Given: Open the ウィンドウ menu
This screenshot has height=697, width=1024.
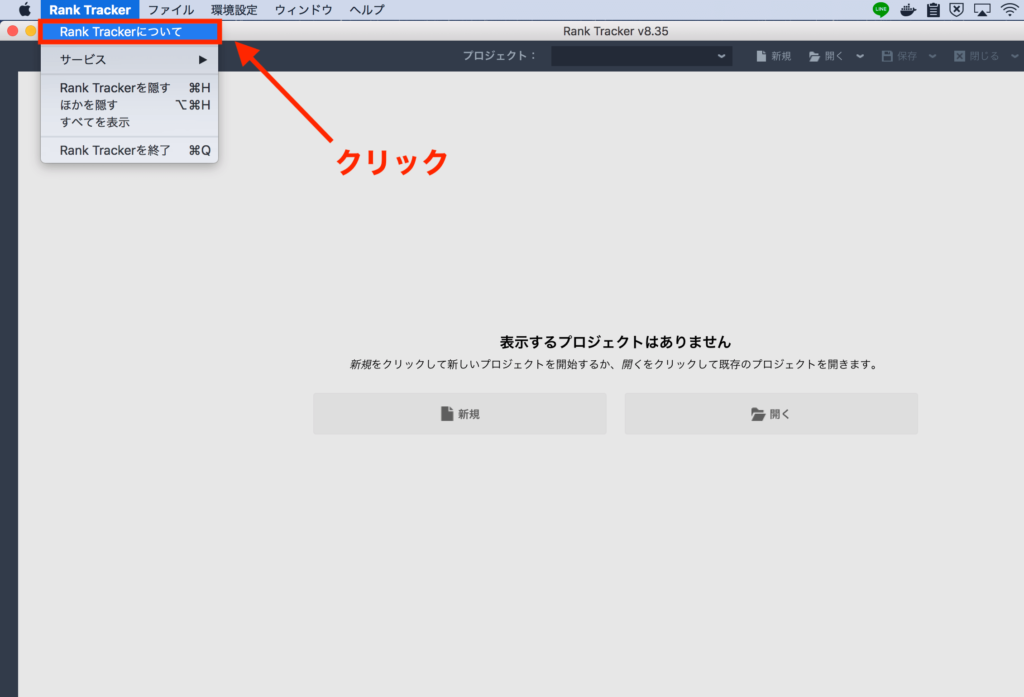Looking at the screenshot, I should tap(304, 10).
